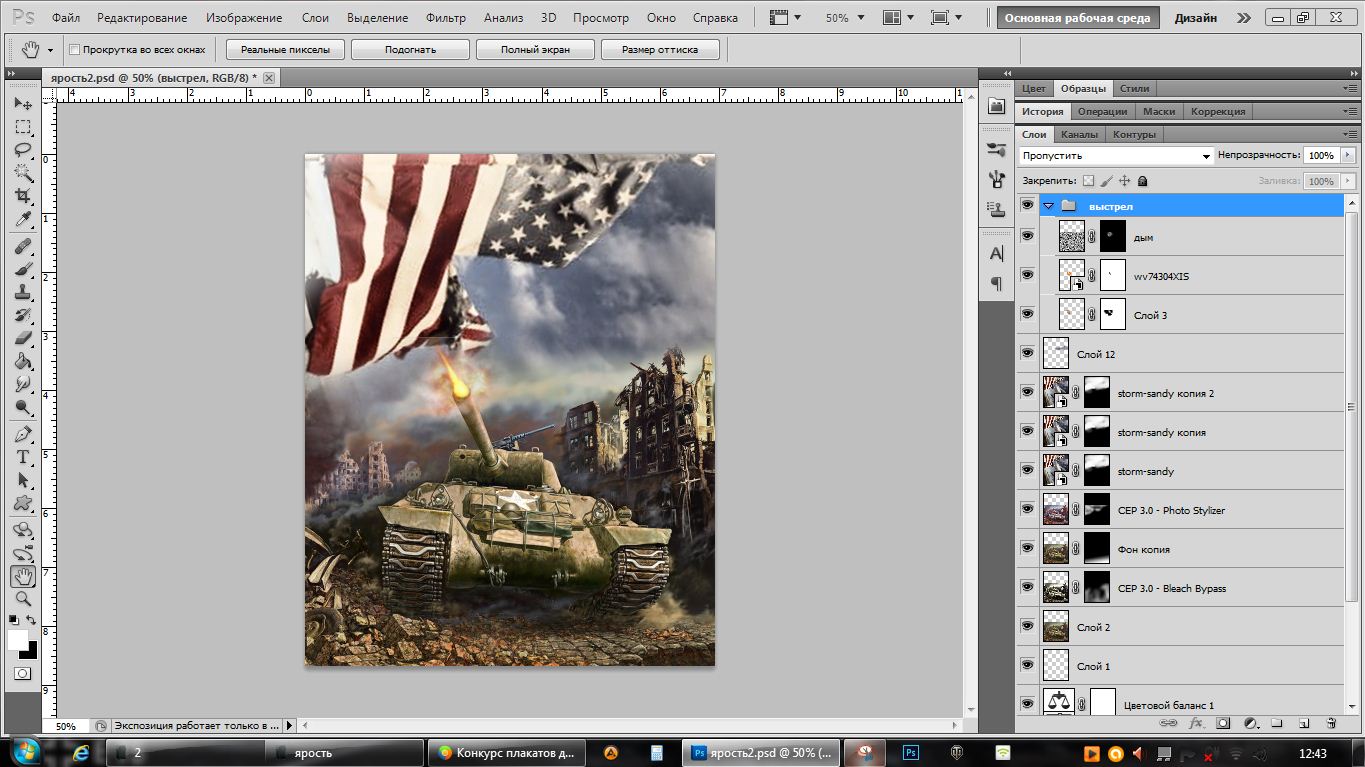The image size is (1365, 767).
Task: Select the 'Основная рабочая среда' workspace
Action: [x=1077, y=18]
